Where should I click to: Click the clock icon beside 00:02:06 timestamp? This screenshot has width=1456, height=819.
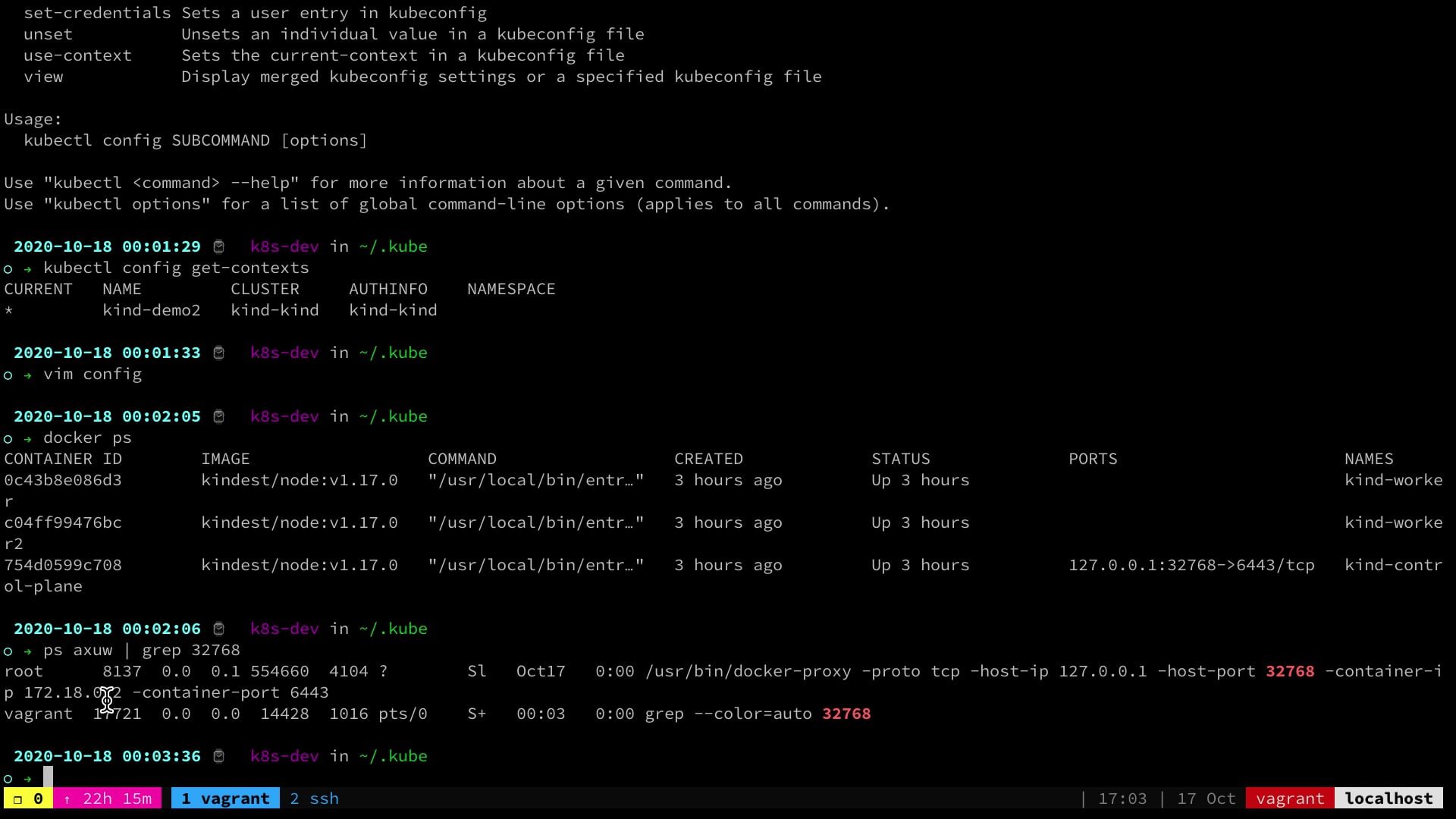(218, 629)
